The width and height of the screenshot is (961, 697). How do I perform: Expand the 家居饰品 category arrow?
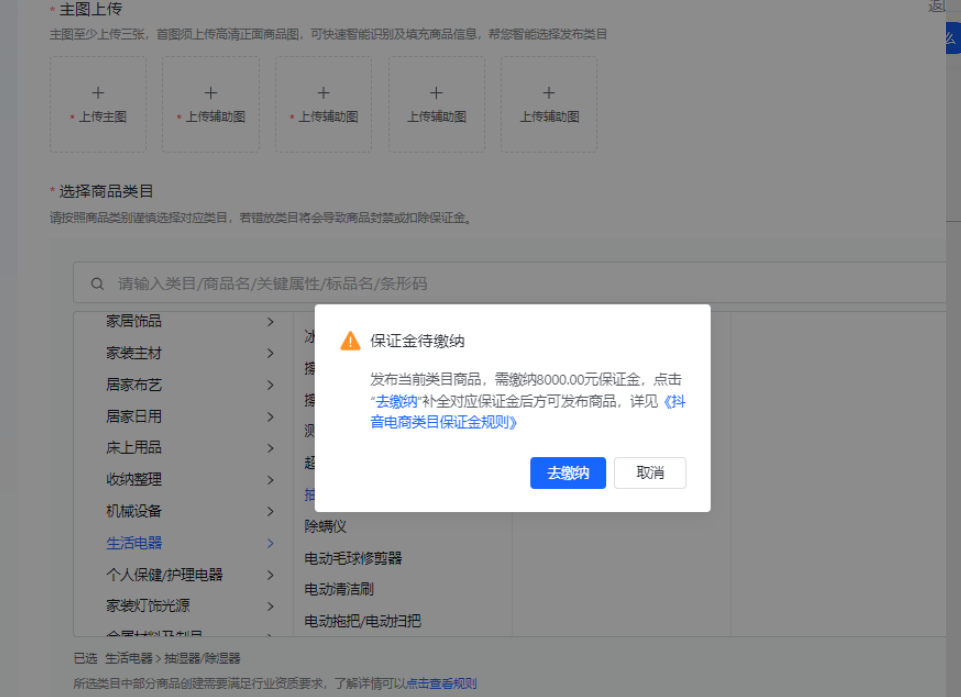pos(268,322)
